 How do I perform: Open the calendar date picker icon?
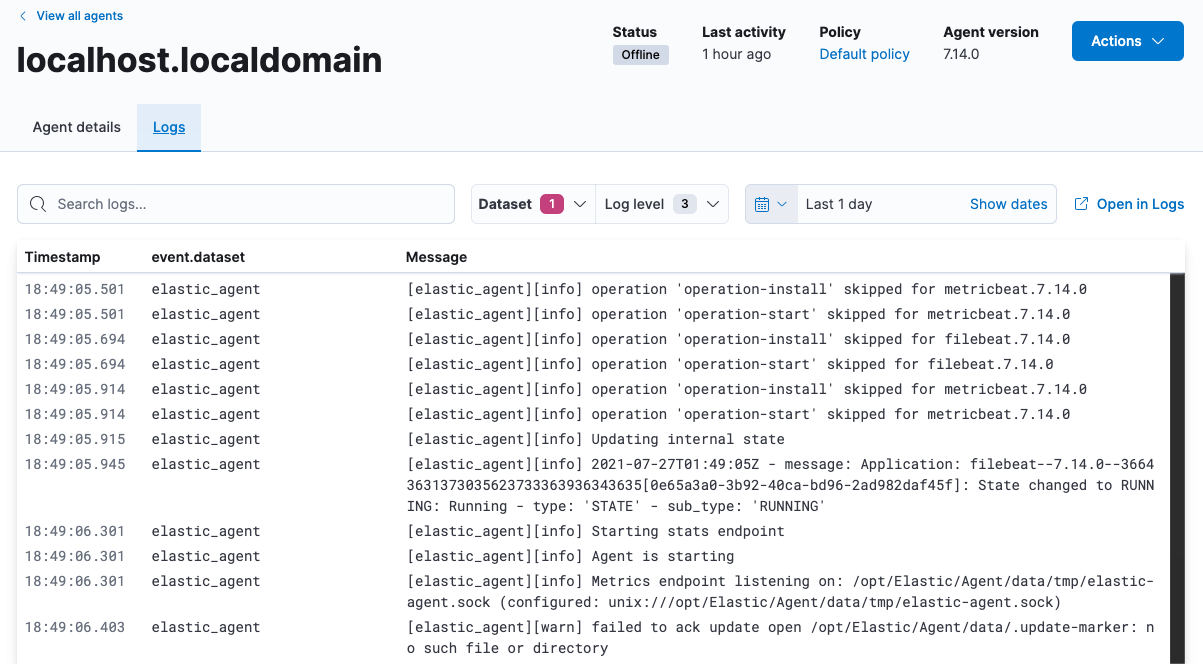[763, 203]
